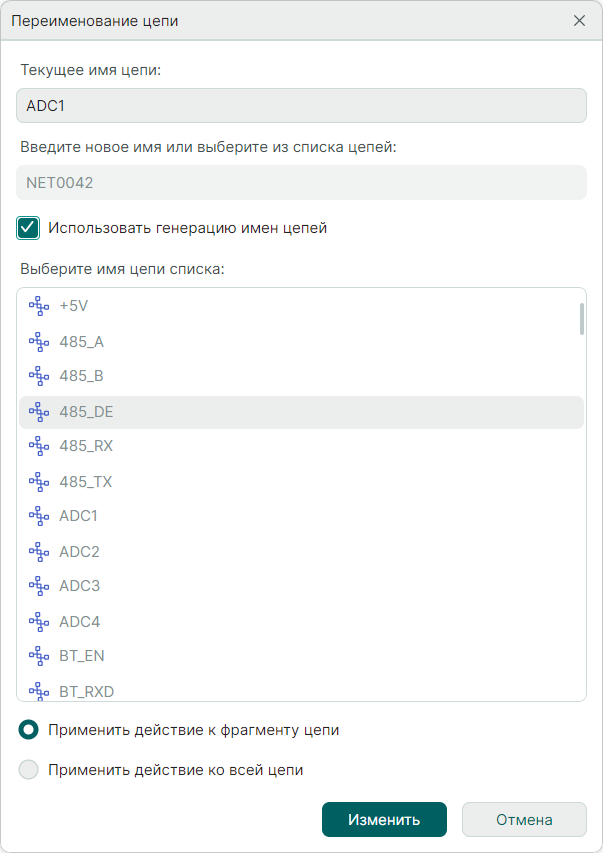Click the new net name field NET0042

click(301, 183)
